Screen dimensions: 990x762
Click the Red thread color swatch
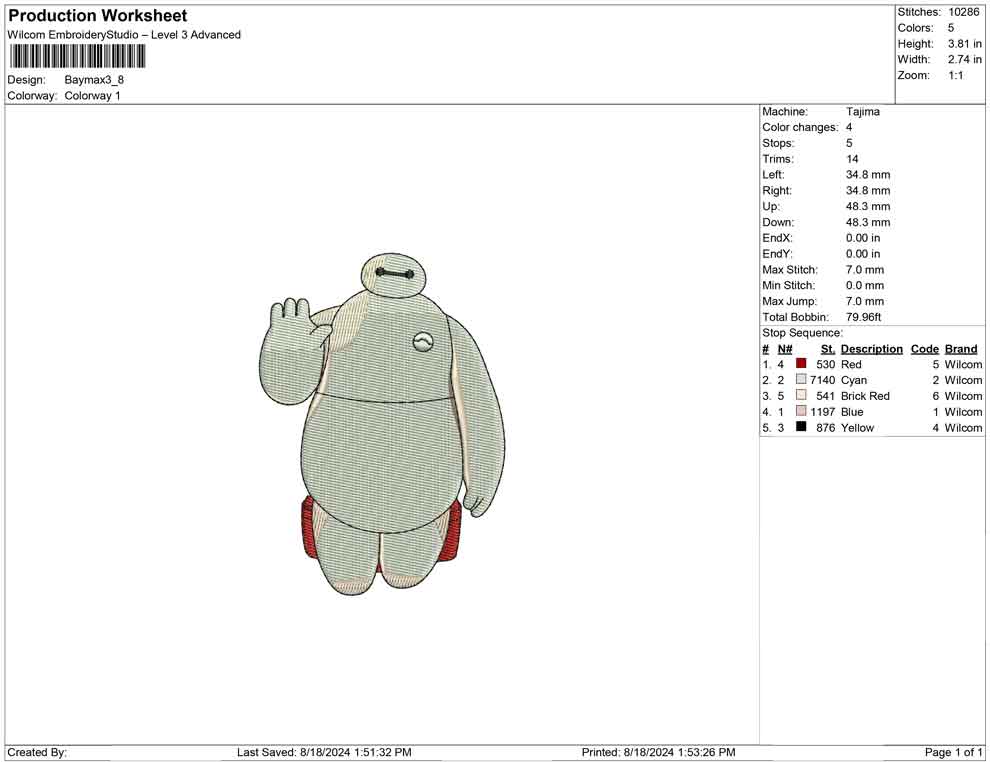(801, 364)
